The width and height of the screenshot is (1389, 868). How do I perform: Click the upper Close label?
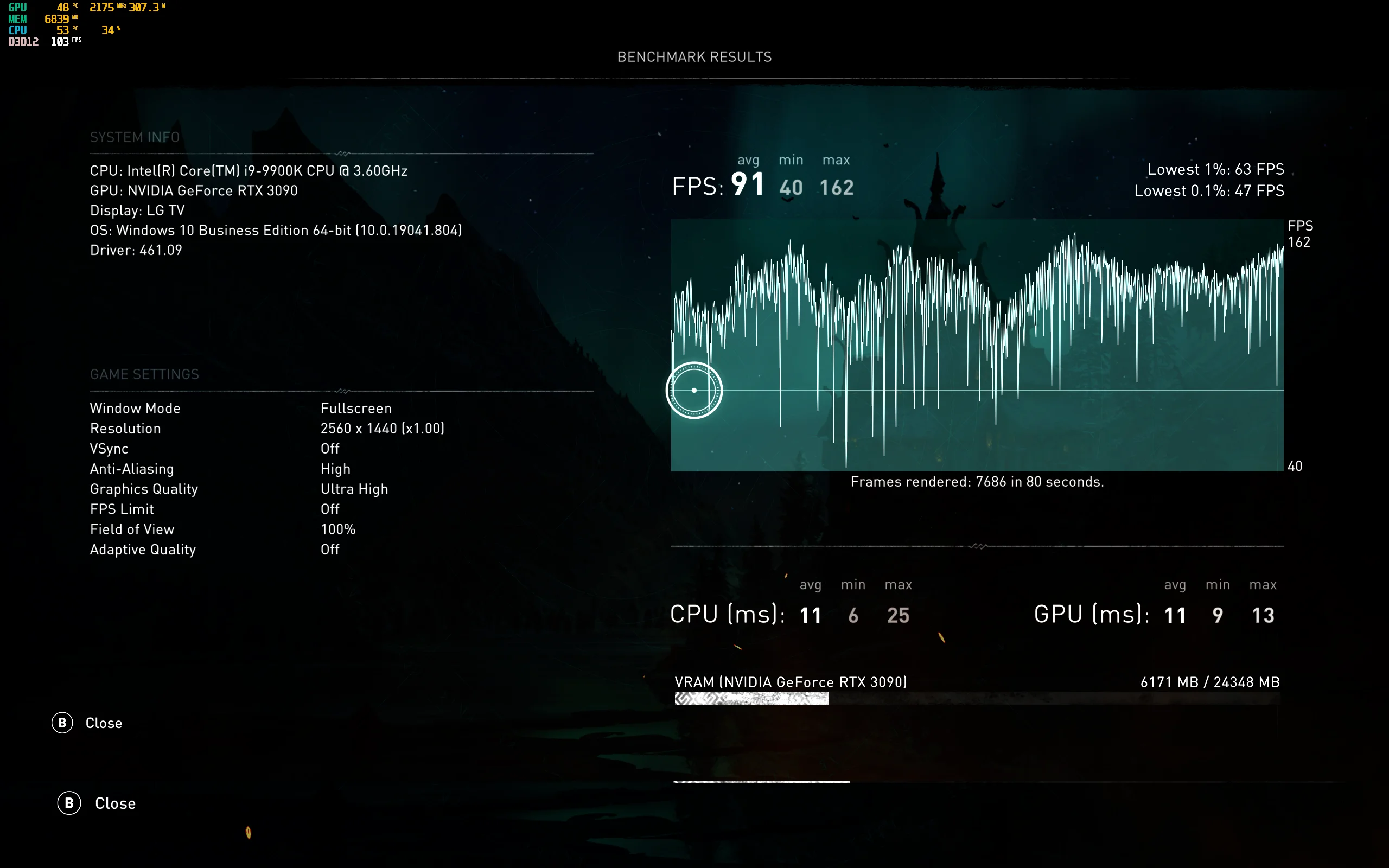click(104, 723)
